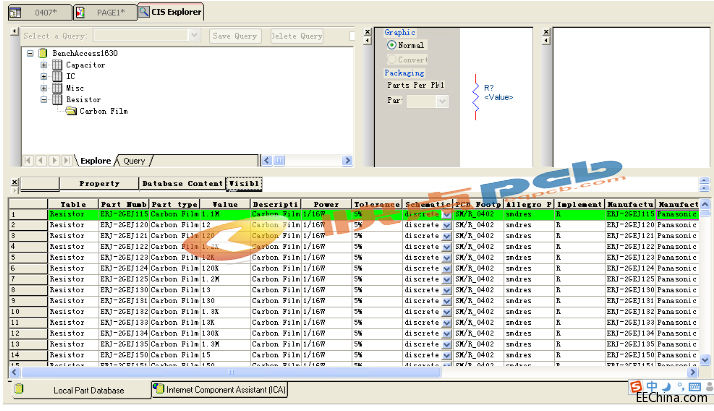
Task: Select the Misc table icon
Action: [x=57, y=88]
